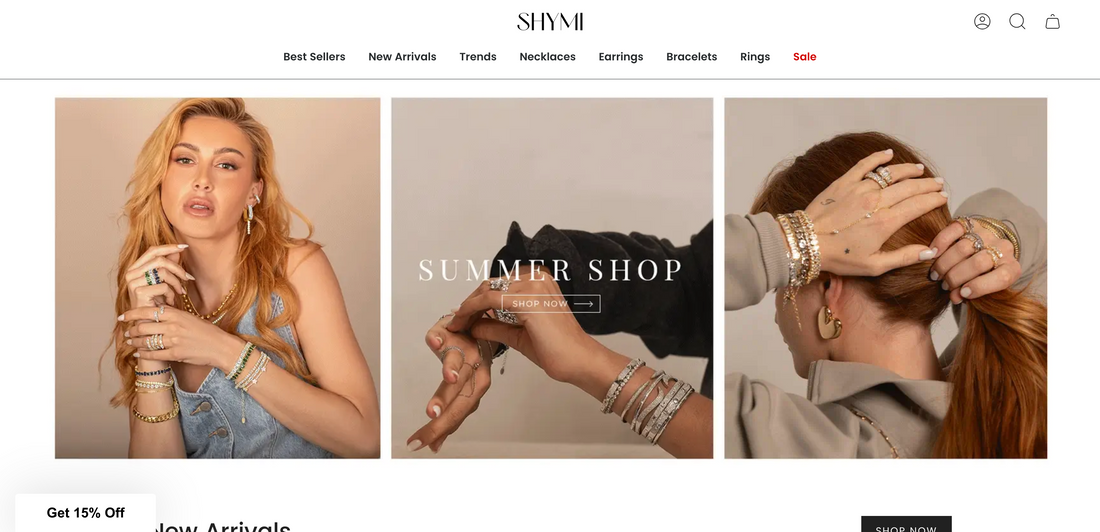Image resolution: width=1100 pixels, height=532 pixels.
Task: Open the Bracelets category
Action: coord(692,57)
